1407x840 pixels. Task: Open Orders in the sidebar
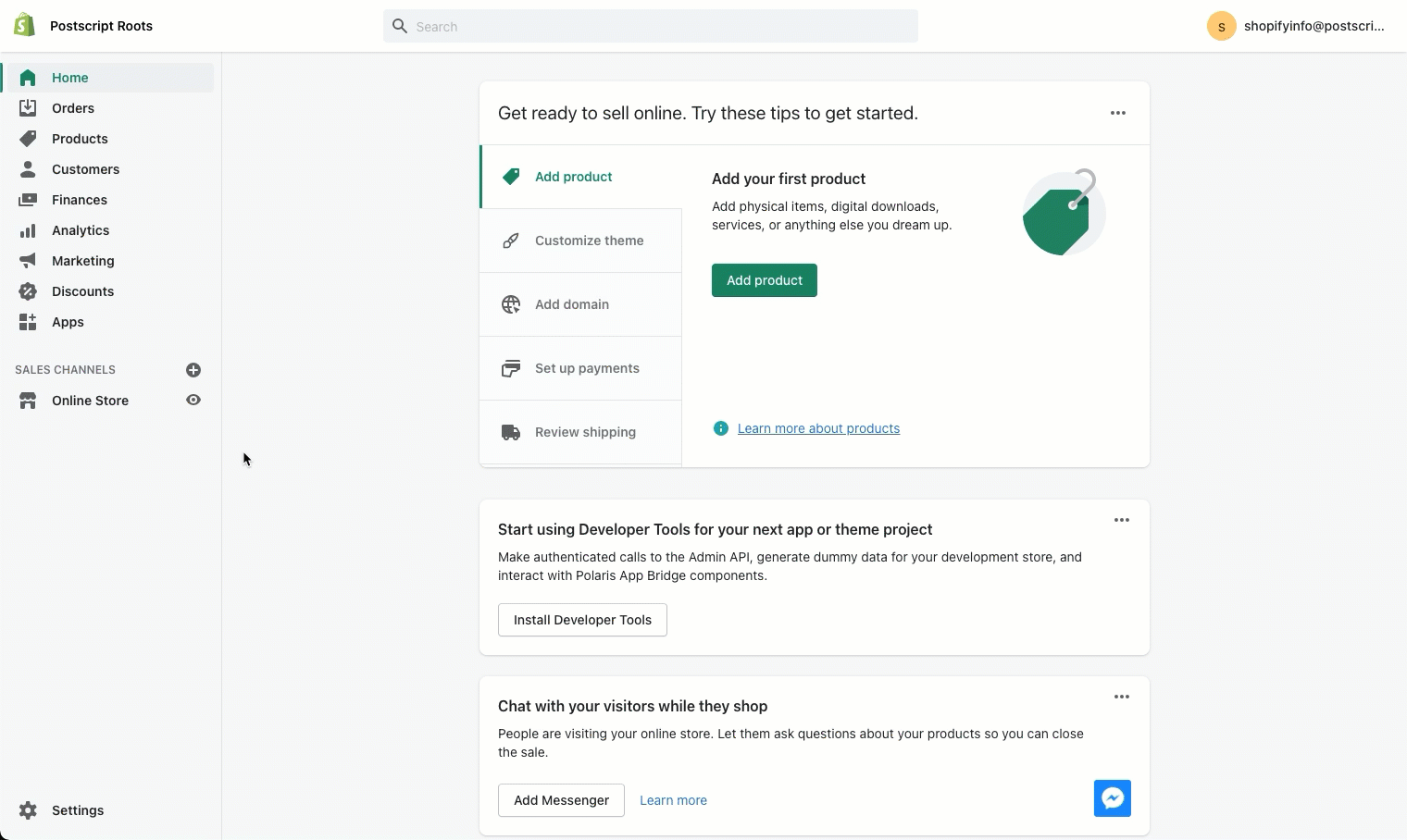[110, 108]
